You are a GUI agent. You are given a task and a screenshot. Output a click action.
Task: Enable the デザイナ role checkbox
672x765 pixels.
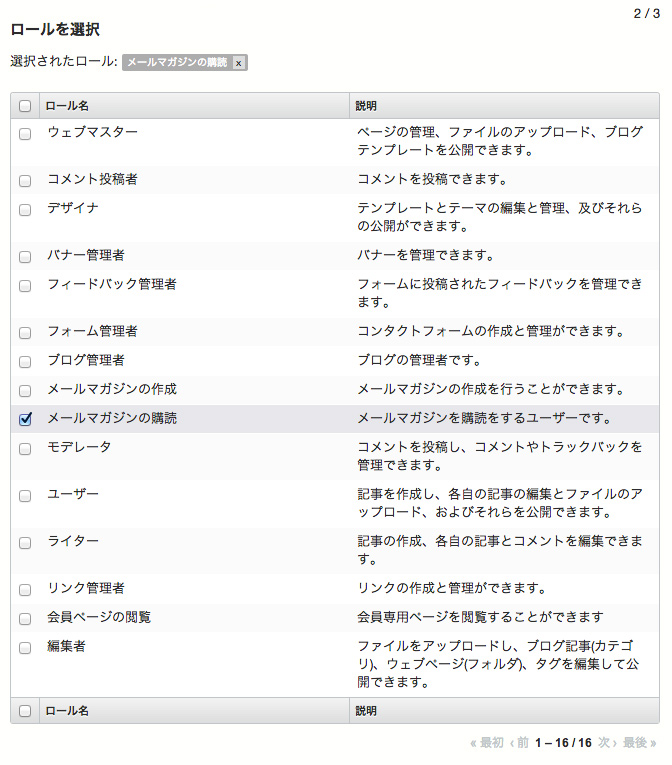[x=25, y=210]
